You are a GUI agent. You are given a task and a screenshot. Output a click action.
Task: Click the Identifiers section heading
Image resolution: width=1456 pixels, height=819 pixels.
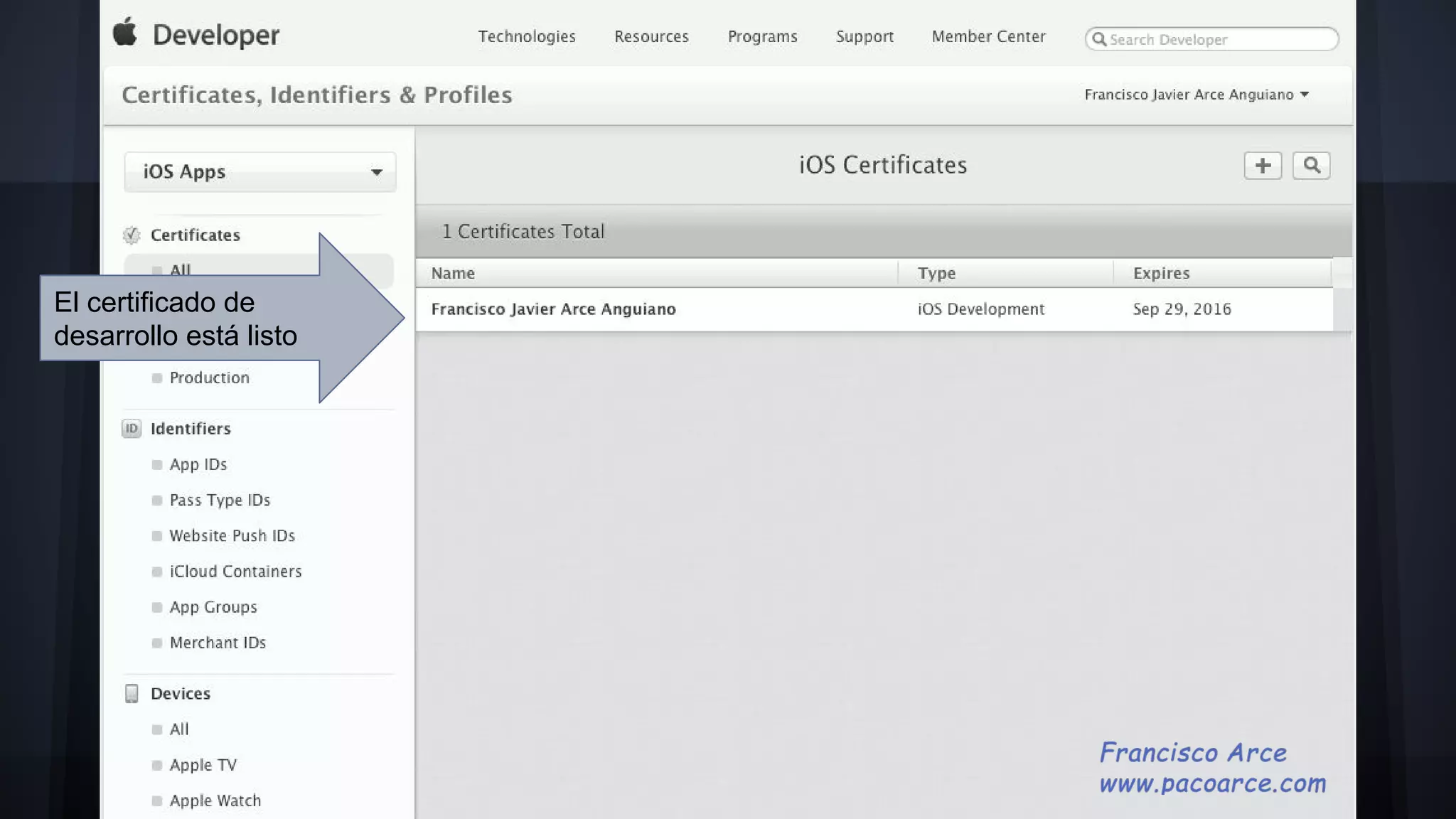(x=191, y=429)
